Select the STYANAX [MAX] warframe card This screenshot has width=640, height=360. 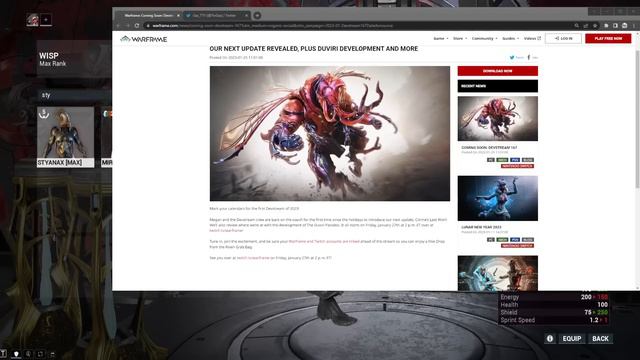click(x=65, y=137)
